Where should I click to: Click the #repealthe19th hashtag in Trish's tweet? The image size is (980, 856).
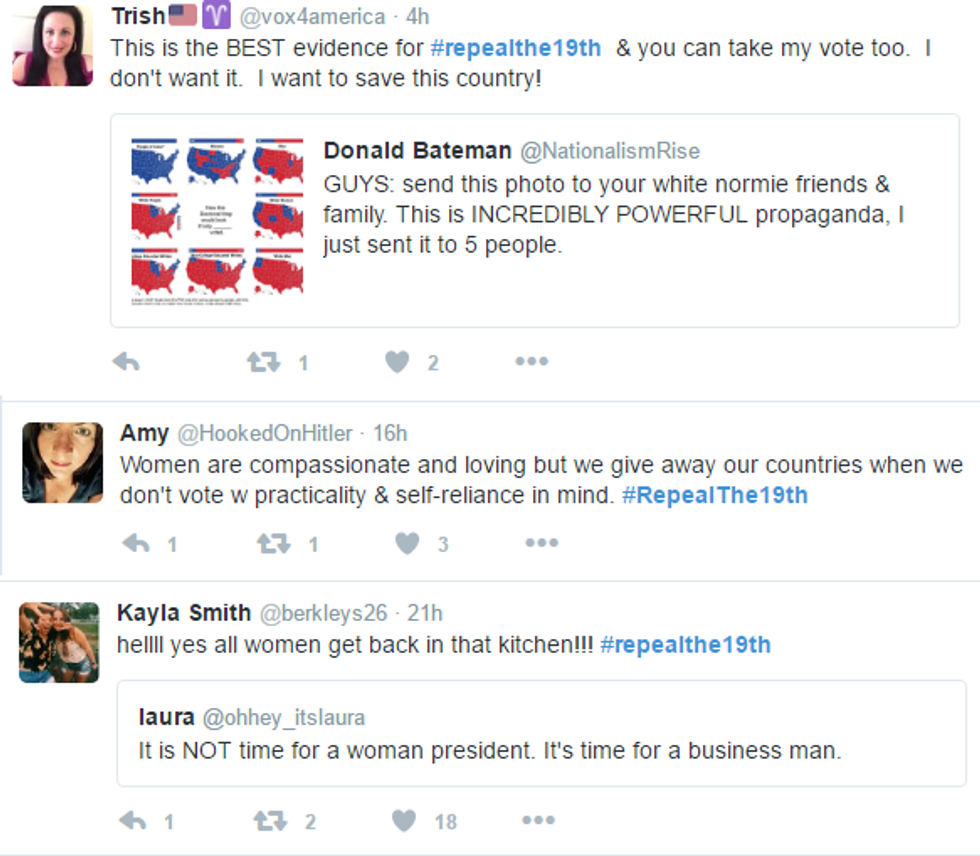[516, 48]
